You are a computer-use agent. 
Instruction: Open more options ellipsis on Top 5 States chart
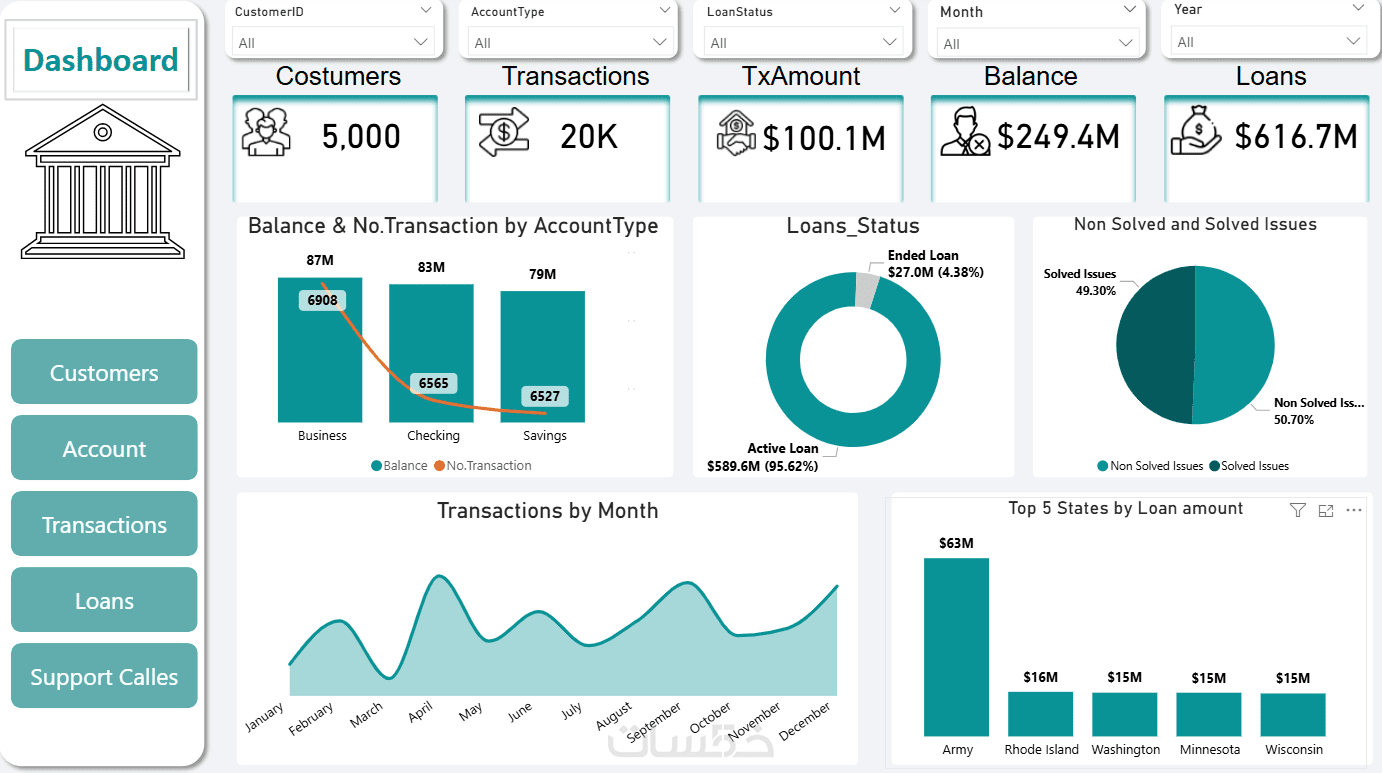[x=1354, y=510]
